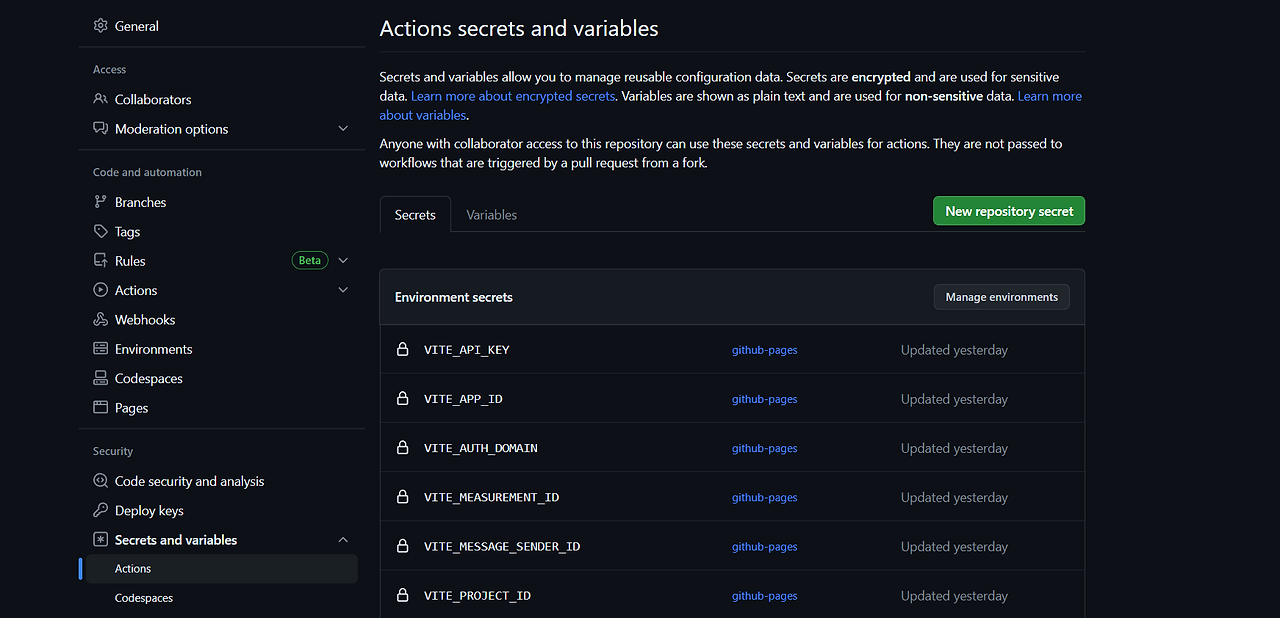Screen dimensions: 1280x618
Task: Expand the Moderation options chevron
Action: [x=343, y=129]
